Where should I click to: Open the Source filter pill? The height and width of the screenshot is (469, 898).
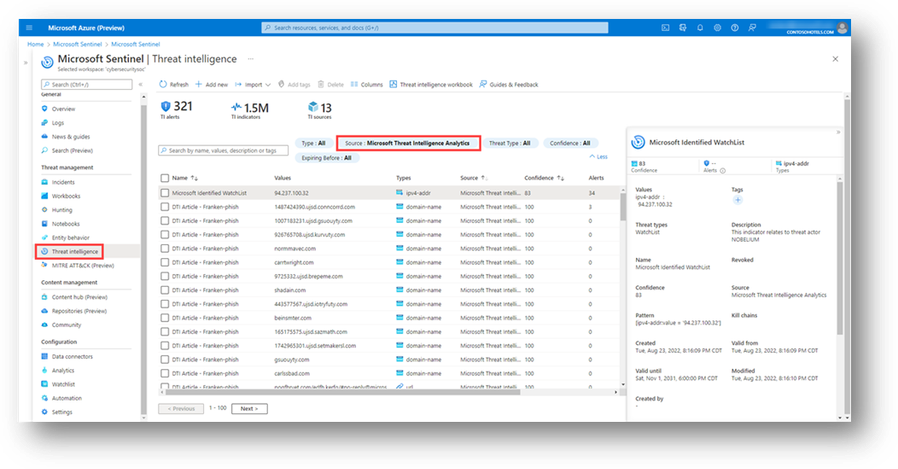click(408, 143)
